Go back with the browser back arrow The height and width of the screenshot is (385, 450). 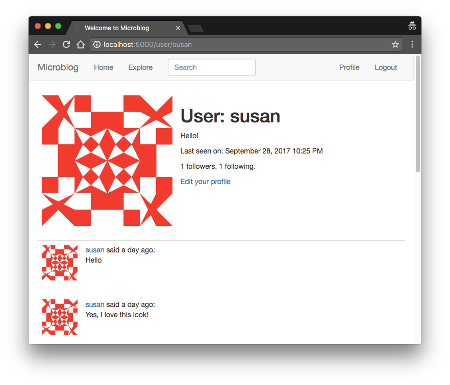pyautogui.click(x=38, y=45)
